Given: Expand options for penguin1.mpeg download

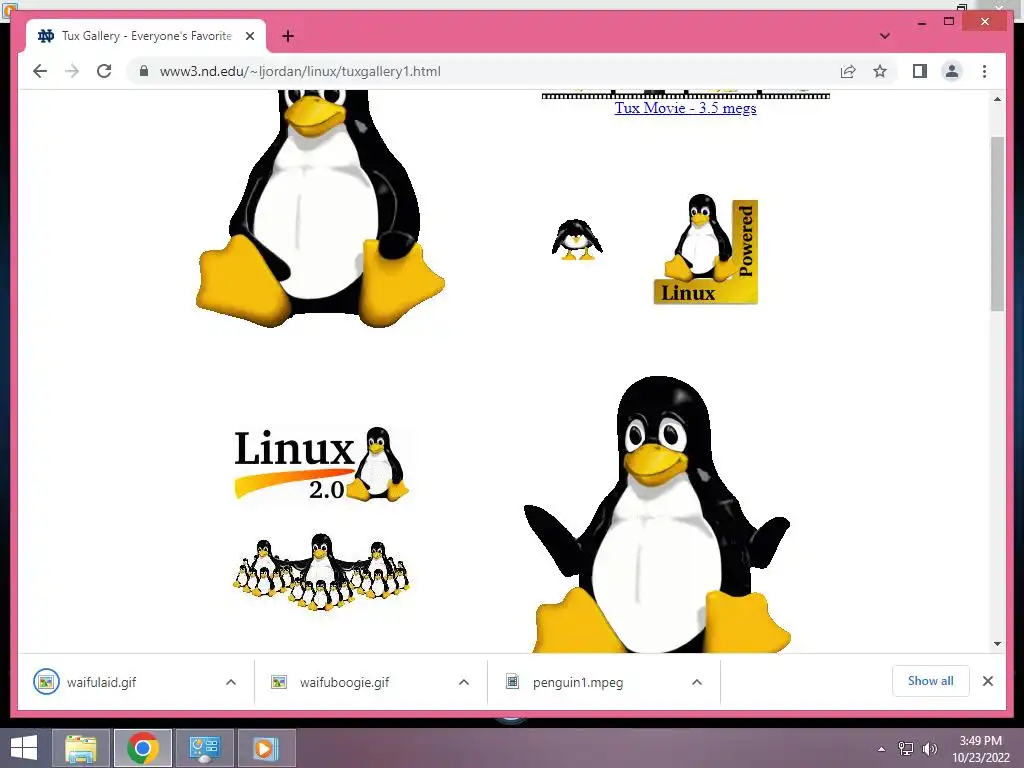Looking at the screenshot, I should 697,682.
